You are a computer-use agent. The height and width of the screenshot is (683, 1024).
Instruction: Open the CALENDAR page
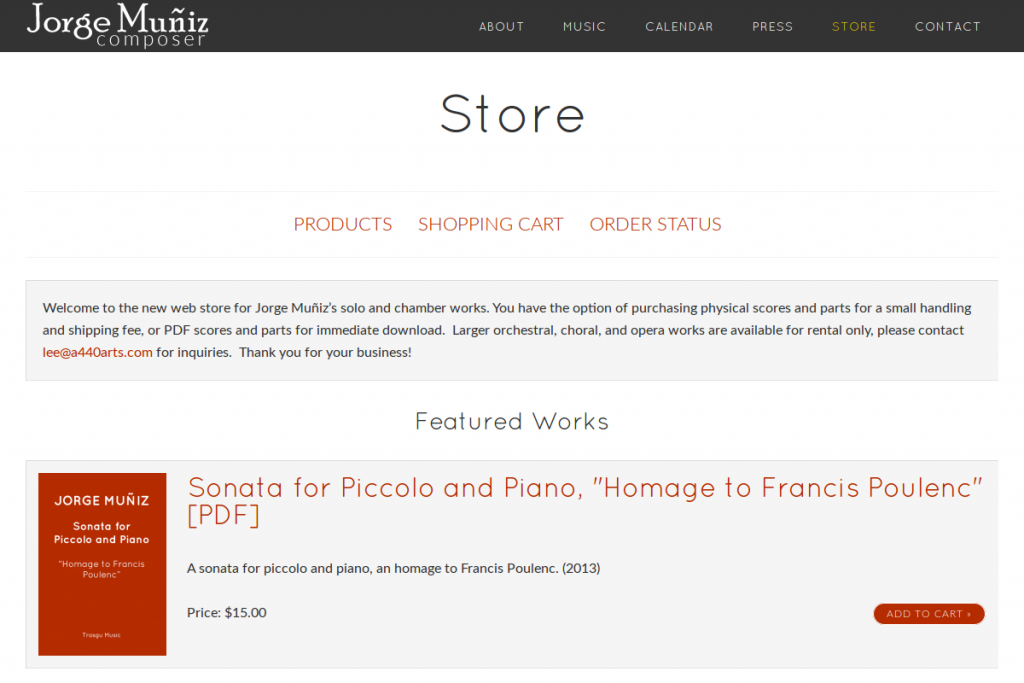pos(679,27)
